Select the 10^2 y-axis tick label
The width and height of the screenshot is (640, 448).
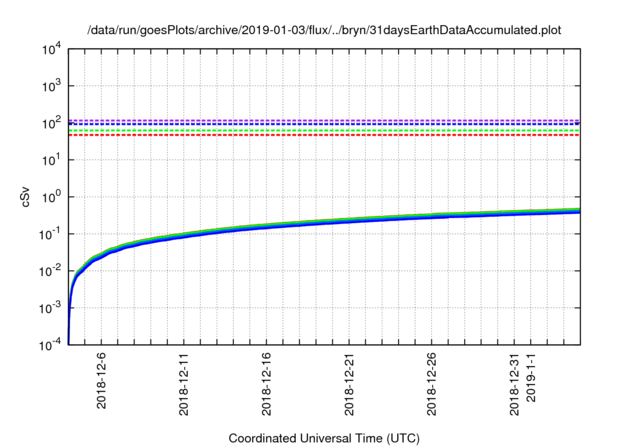(51, 123)
